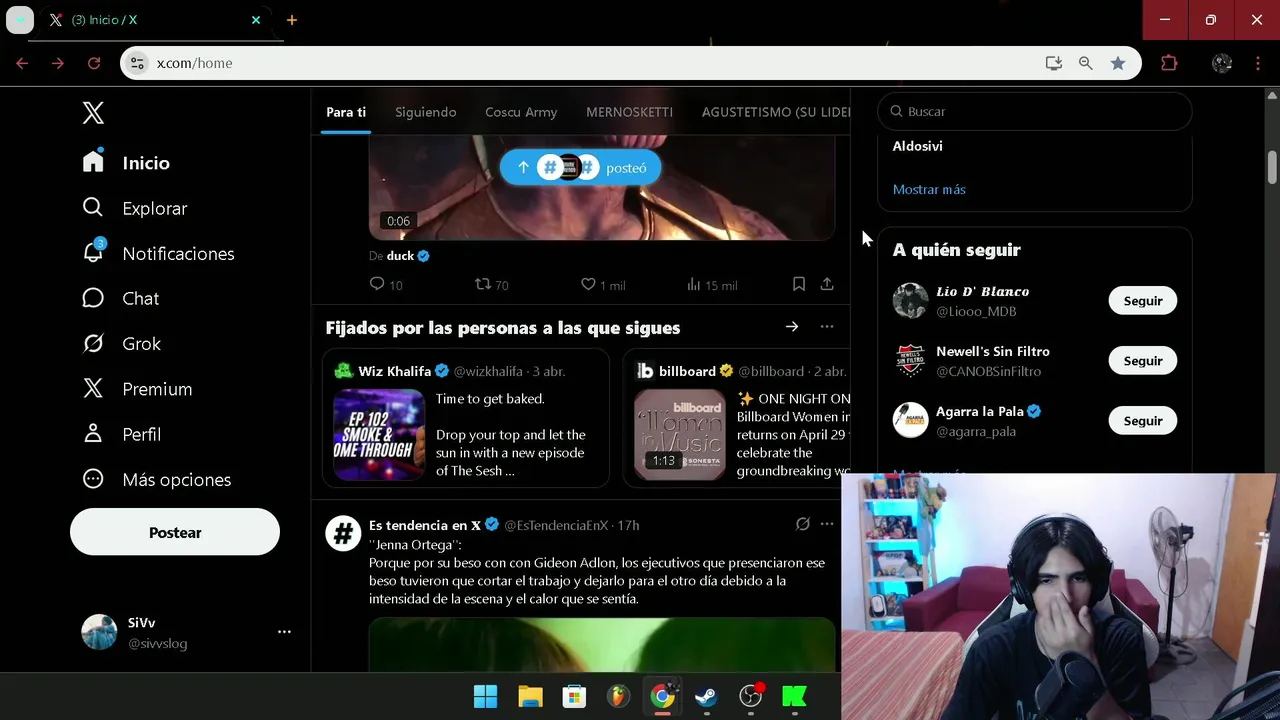The image size is (1280, 720).
Task: Open duck's profile link
Action: 400,256
